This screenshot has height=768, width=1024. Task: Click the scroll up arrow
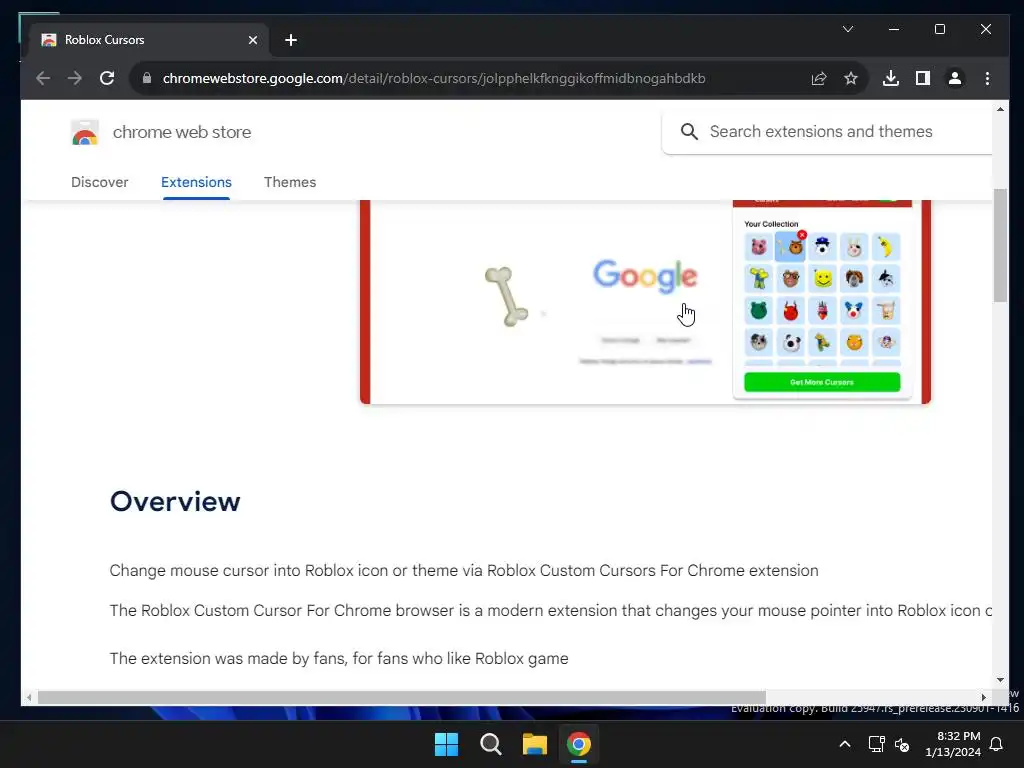click(x=1000, y=109)
